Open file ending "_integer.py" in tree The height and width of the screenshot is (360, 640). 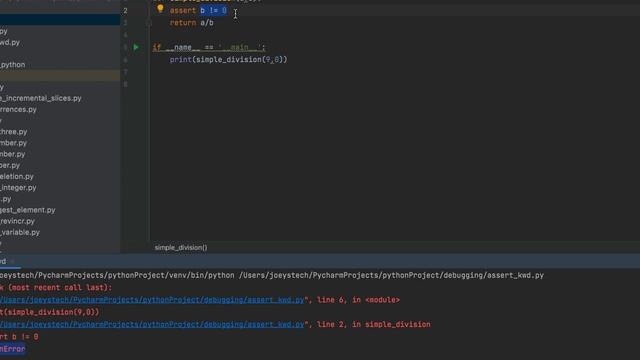pyautogui.click(x=18, y=188)
